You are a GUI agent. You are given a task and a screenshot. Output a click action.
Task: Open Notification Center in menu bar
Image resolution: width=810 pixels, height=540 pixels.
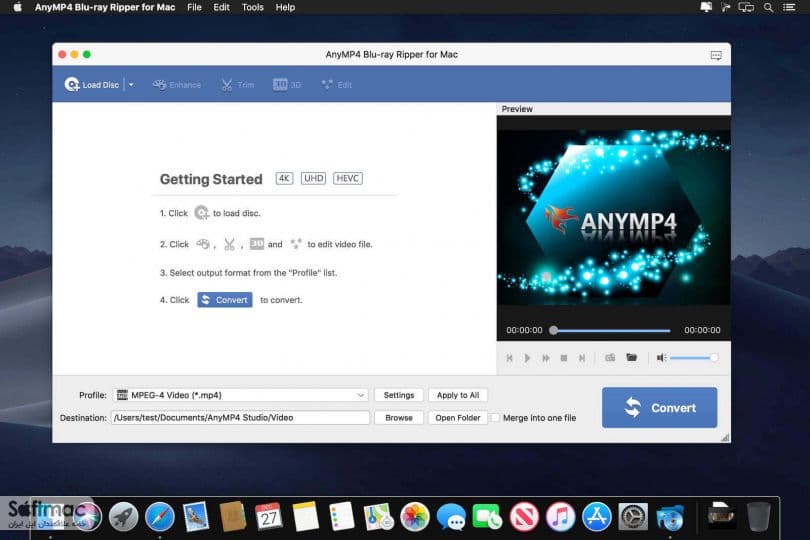point(789,7)
